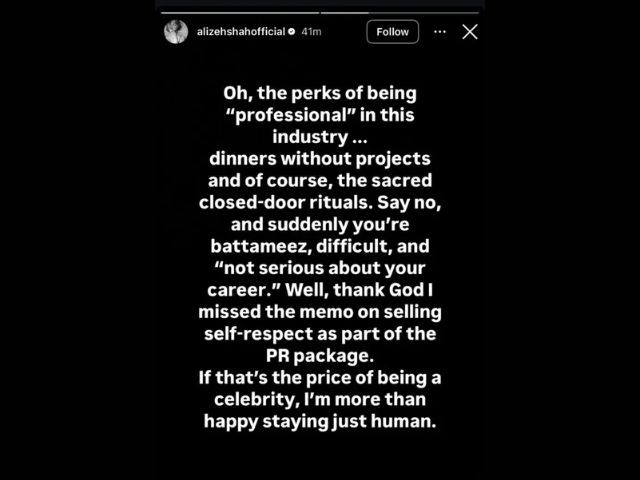Image resolution: width=640 pixels, height=480 pixels.
Task: Click the phrase 'not serious about your' in the story
Action: (x=320, y=269)
